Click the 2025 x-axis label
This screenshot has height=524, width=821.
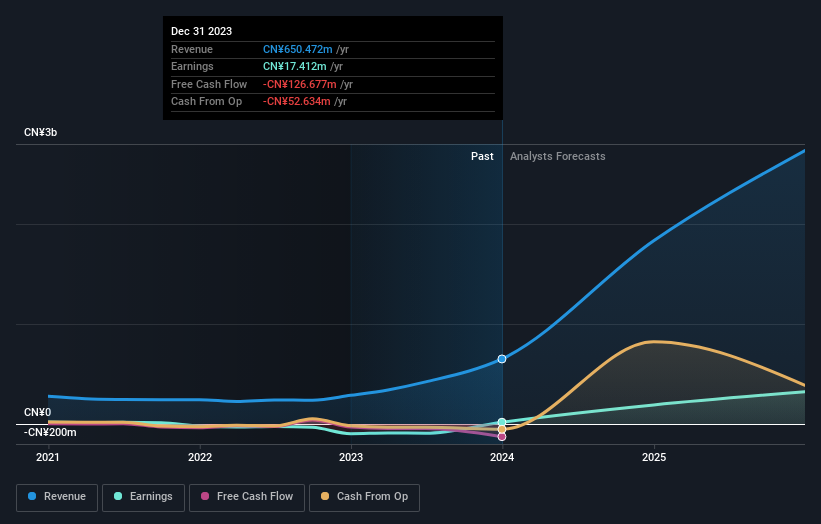click(x=654, y=458)
